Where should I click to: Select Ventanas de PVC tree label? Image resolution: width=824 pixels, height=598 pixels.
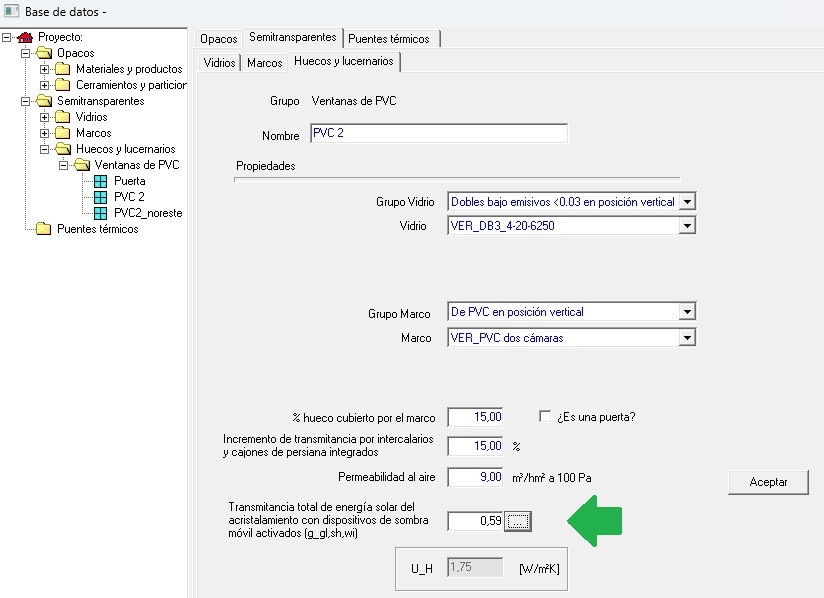coord(137,165)
